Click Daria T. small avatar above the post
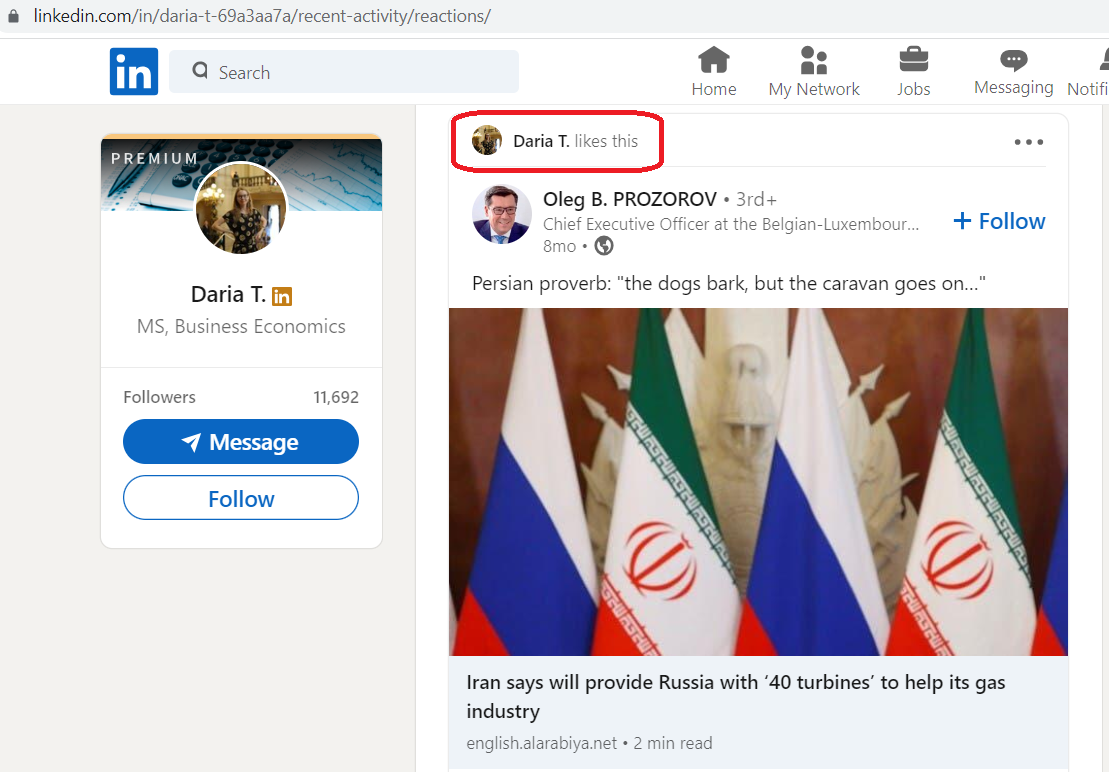The image size is (1109, 772). 487,141
